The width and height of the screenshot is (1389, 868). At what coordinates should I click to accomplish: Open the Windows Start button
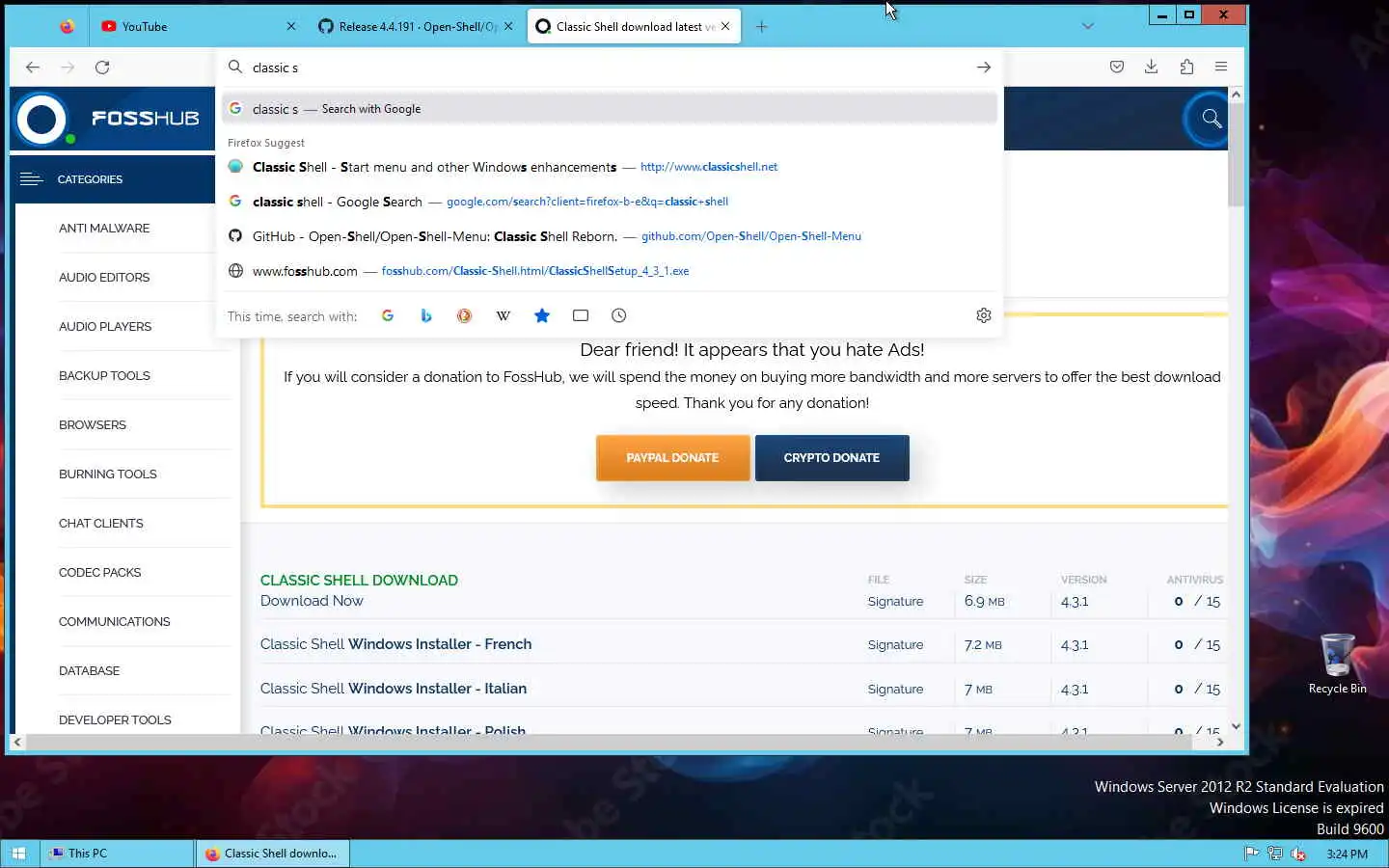pos(18,854)
